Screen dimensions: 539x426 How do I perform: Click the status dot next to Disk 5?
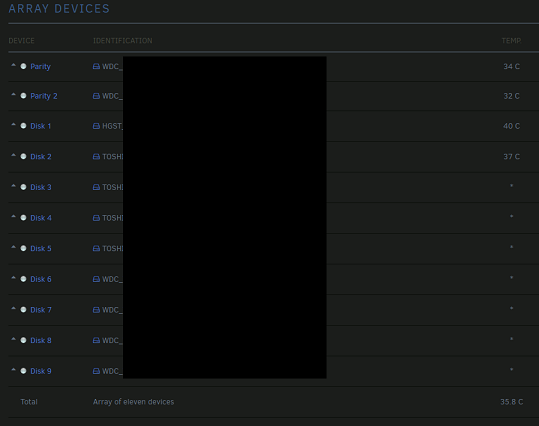pyautogui.click(x=23, y=248)
